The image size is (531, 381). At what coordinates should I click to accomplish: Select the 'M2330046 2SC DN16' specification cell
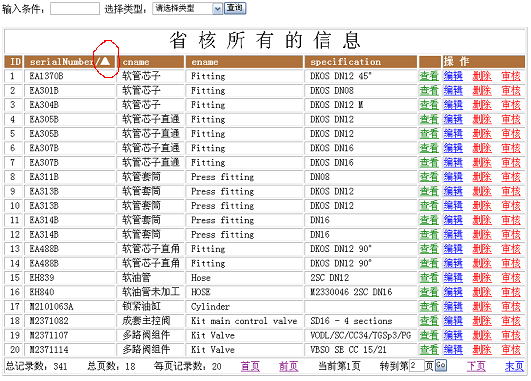click(x=361, y=292)
